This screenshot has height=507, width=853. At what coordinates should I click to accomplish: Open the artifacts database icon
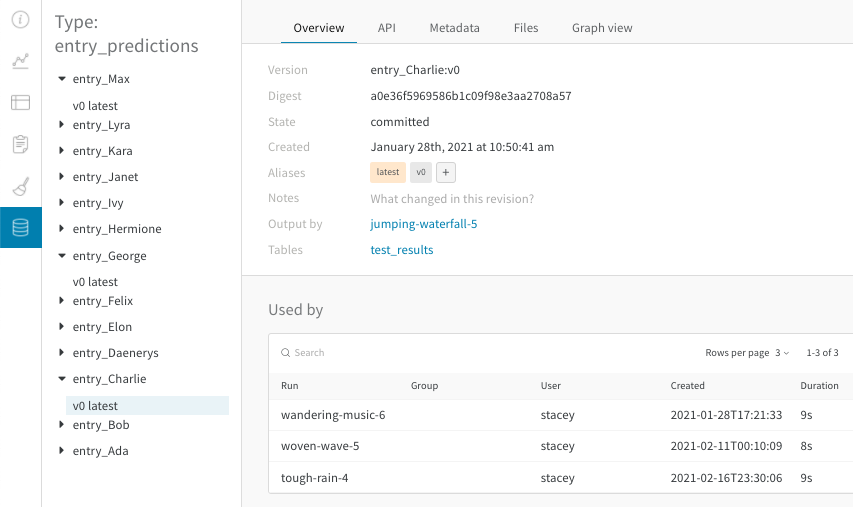tap(21, 227)
